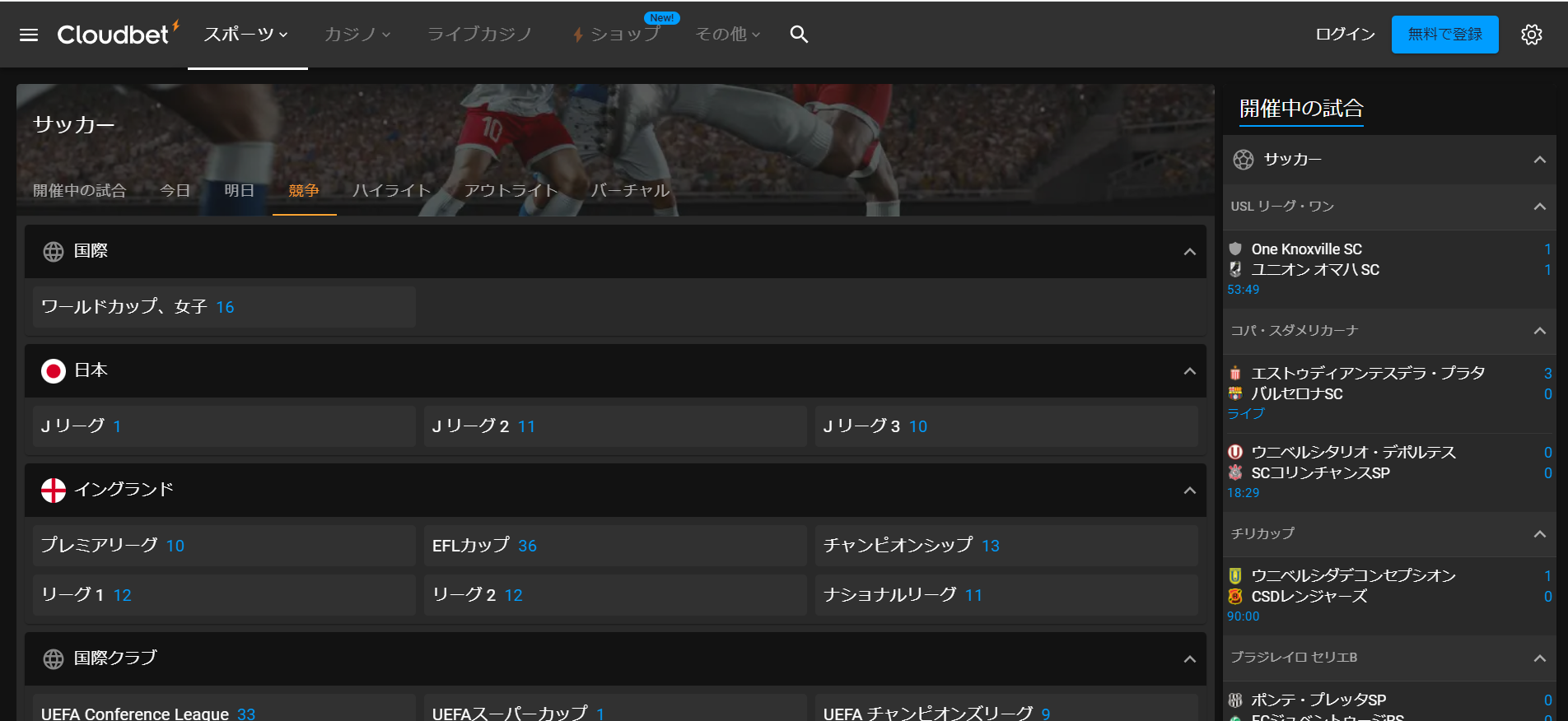Open the その他 dropdown menu
The image size is (1568, 721).
pyautogui.click(x=728, y=35)
